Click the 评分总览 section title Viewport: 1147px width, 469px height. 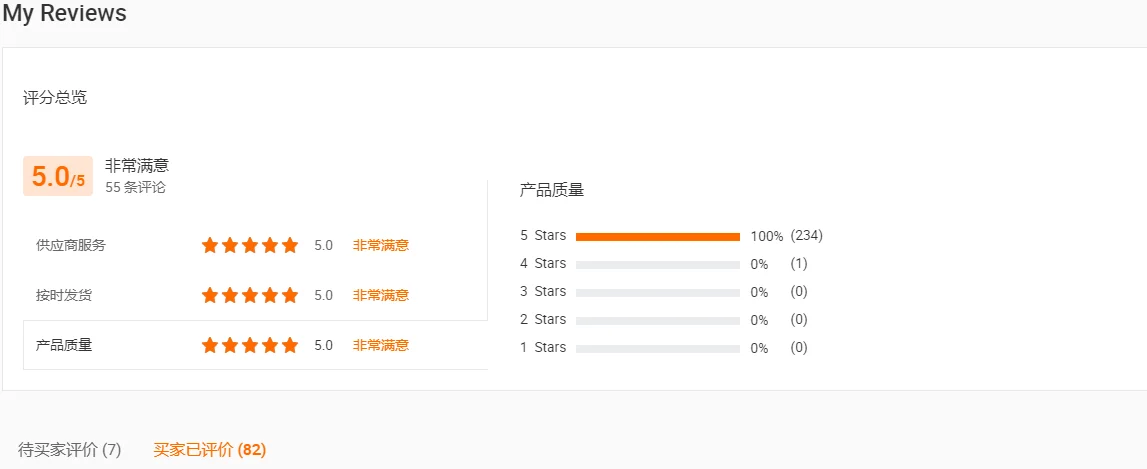(55, 98)
